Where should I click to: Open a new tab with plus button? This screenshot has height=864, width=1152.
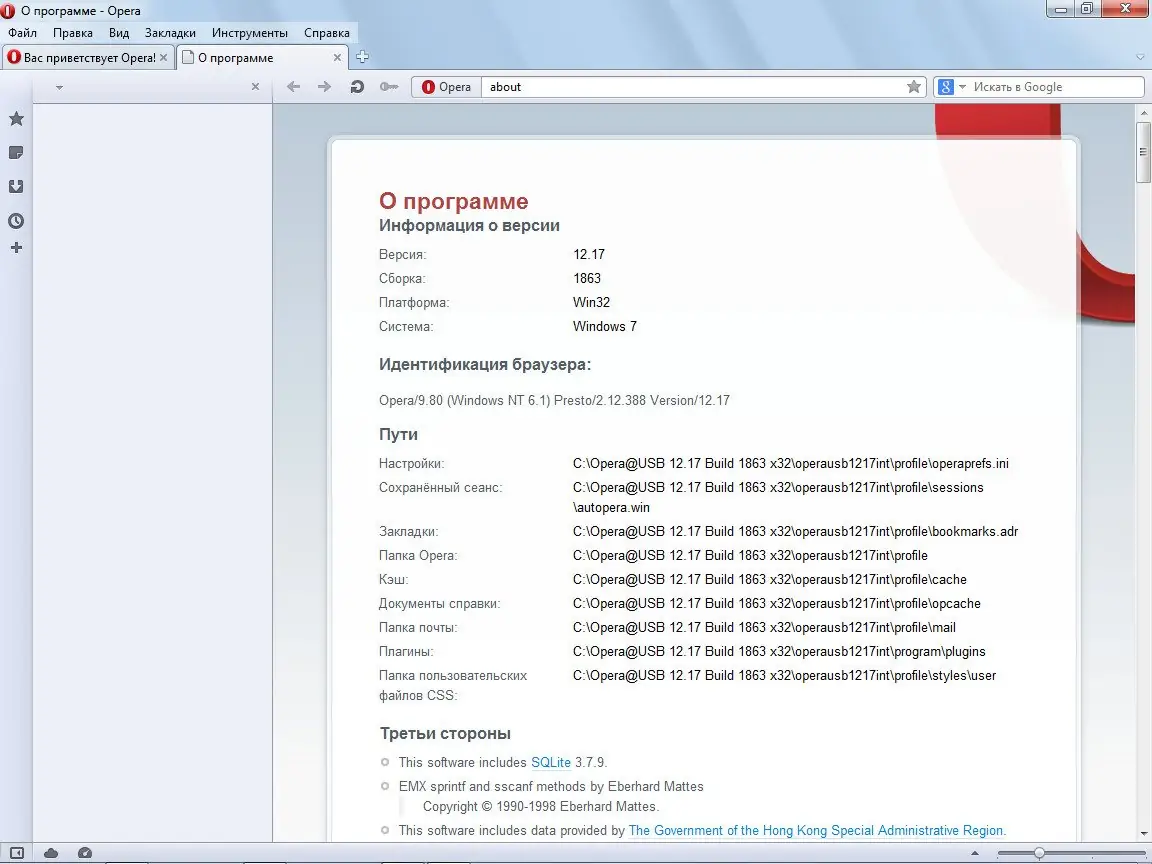[x=362, y=57]
